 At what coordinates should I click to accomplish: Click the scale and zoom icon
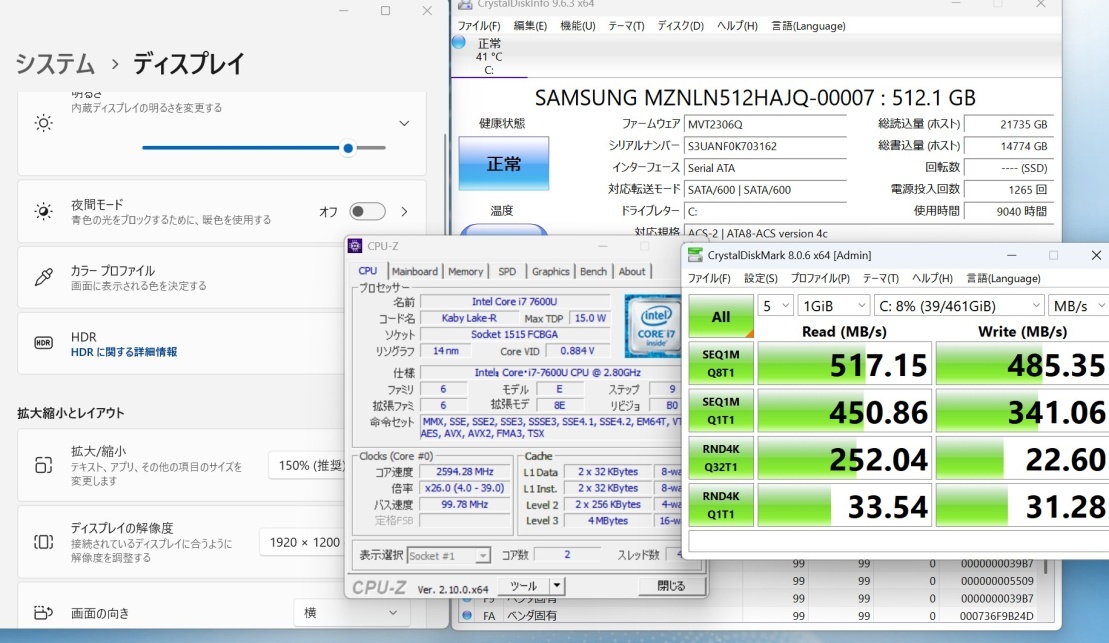43,465
